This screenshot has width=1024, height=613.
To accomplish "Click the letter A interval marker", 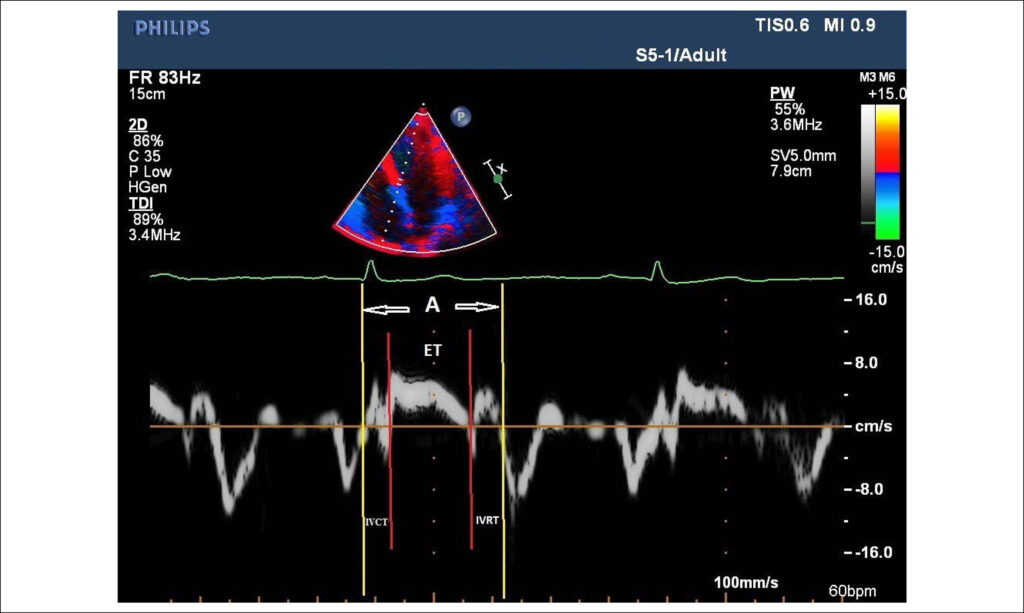I will point(432,305).
